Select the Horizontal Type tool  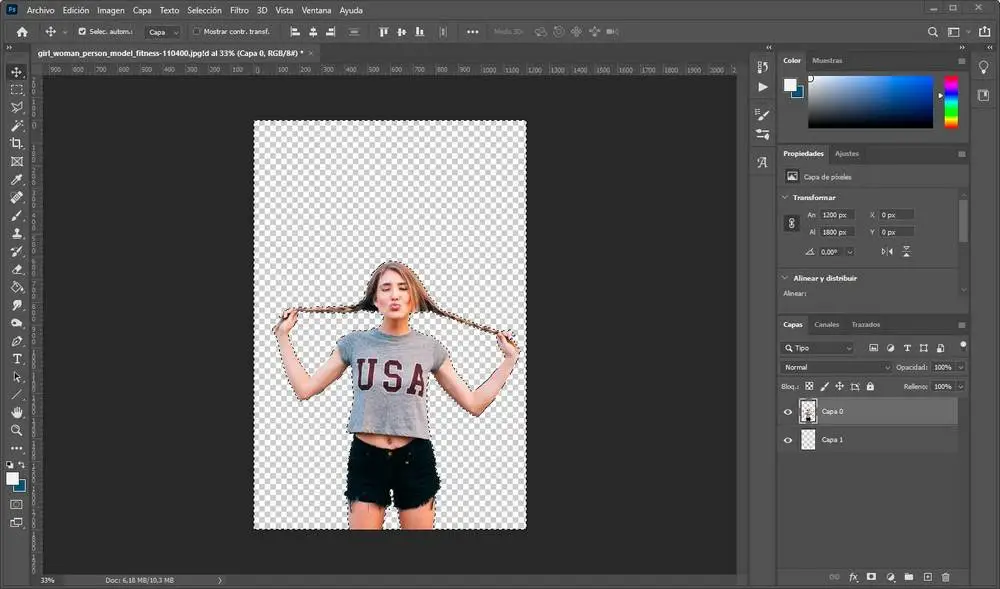17,359
